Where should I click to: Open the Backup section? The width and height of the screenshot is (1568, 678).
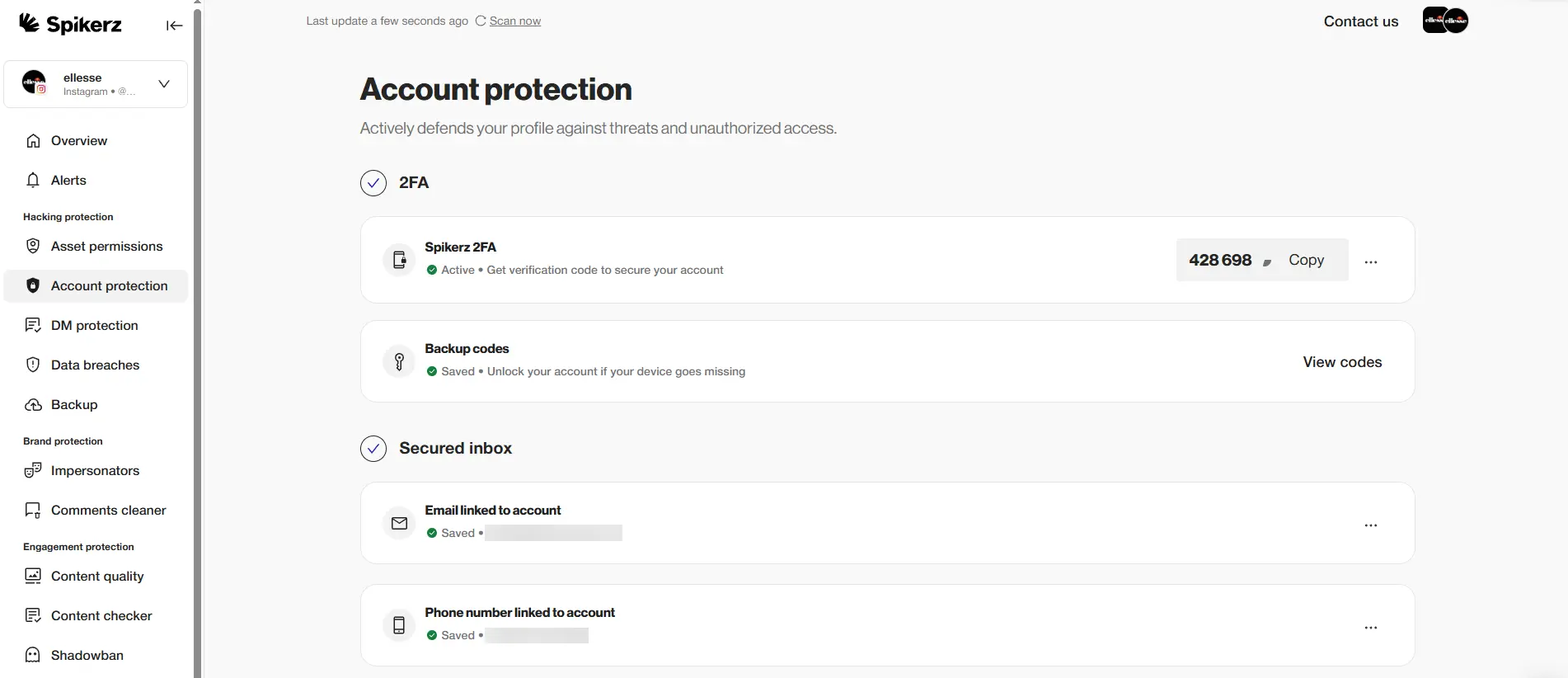(x=74, y=404)
